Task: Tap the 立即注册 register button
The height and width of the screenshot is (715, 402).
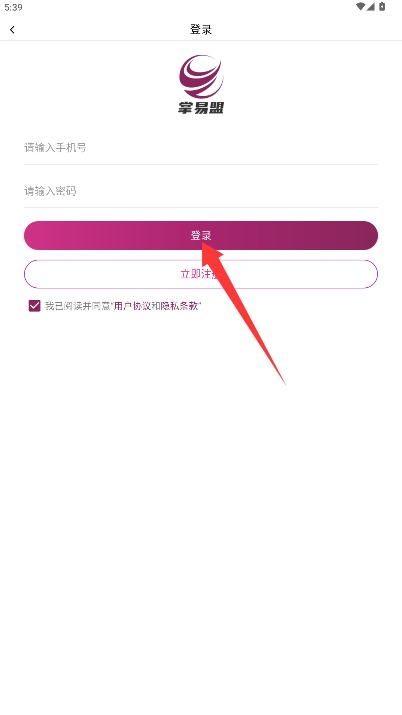Action: click(201, 274)
